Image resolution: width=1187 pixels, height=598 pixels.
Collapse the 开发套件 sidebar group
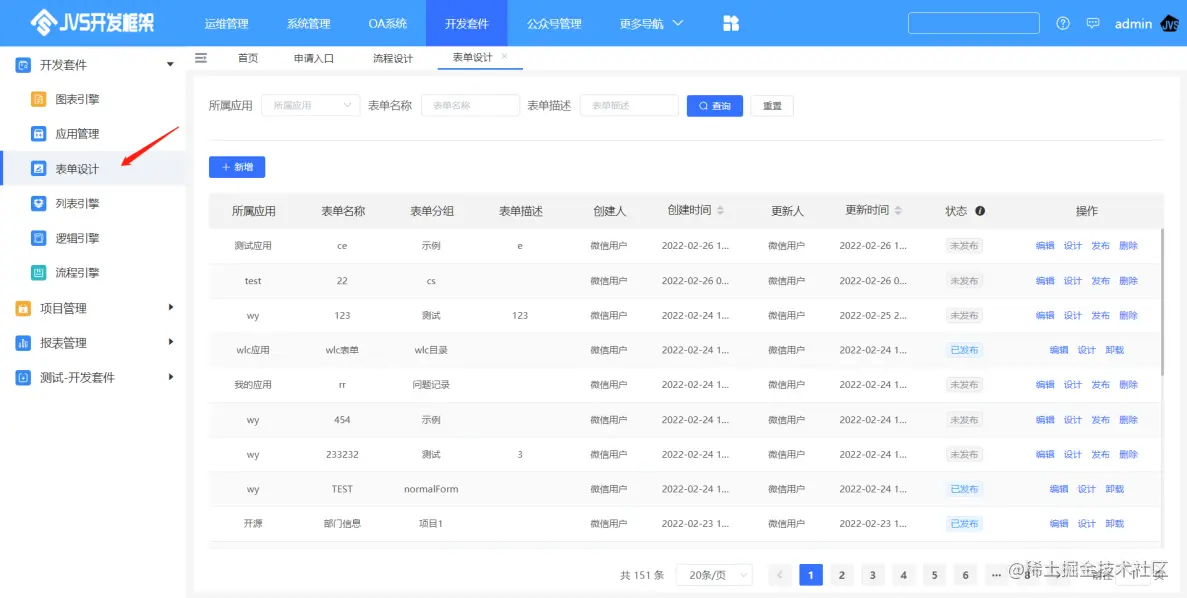(x=170, y=65)
